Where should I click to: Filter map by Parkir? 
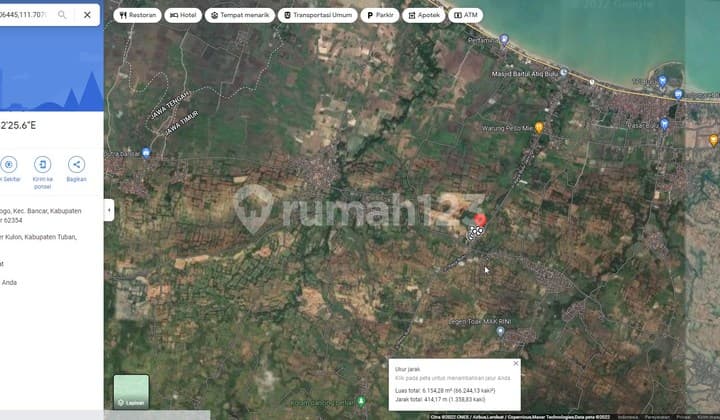(380, 15)
